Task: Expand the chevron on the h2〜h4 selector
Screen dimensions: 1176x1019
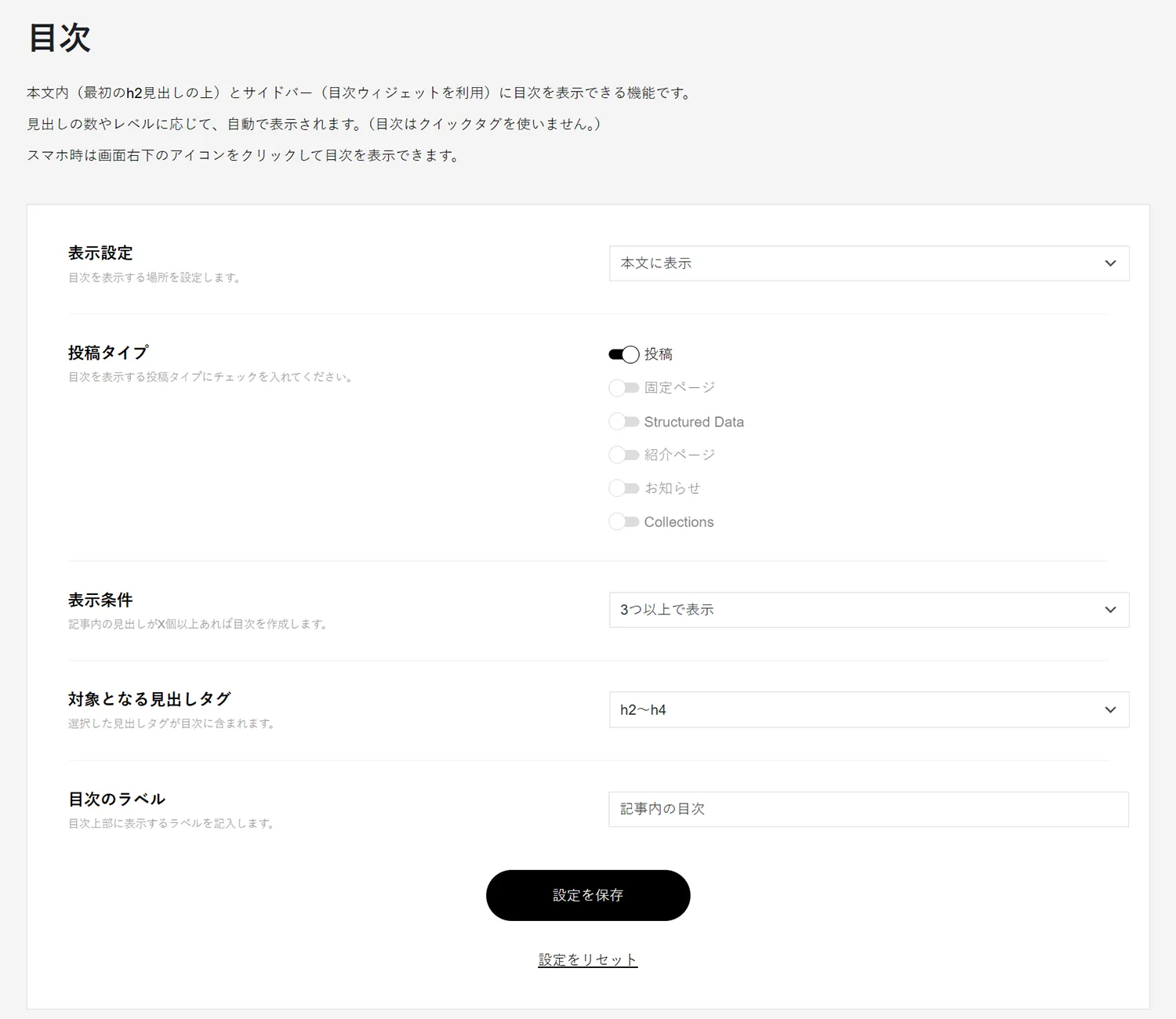Action: pyautogui.click(x=1110, y=709)
